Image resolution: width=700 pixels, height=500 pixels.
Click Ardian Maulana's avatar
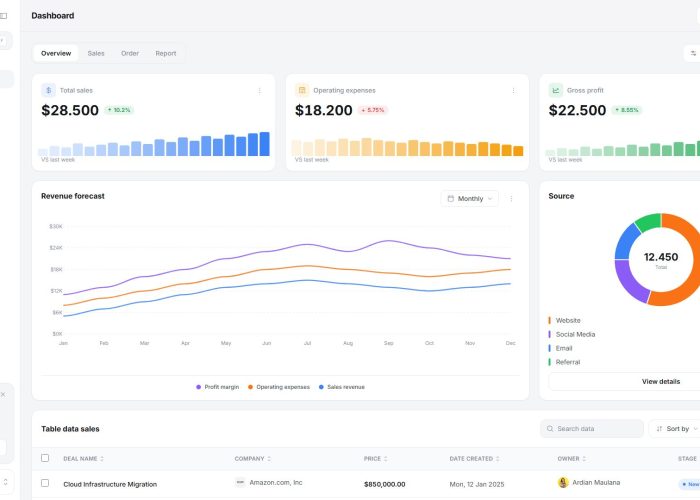[563, 483]
